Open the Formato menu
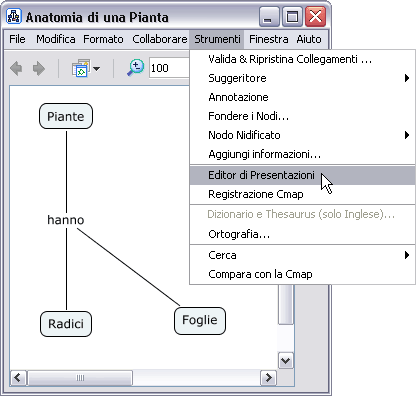The height and width of the screenshot is (396, 416). (103, 39)
